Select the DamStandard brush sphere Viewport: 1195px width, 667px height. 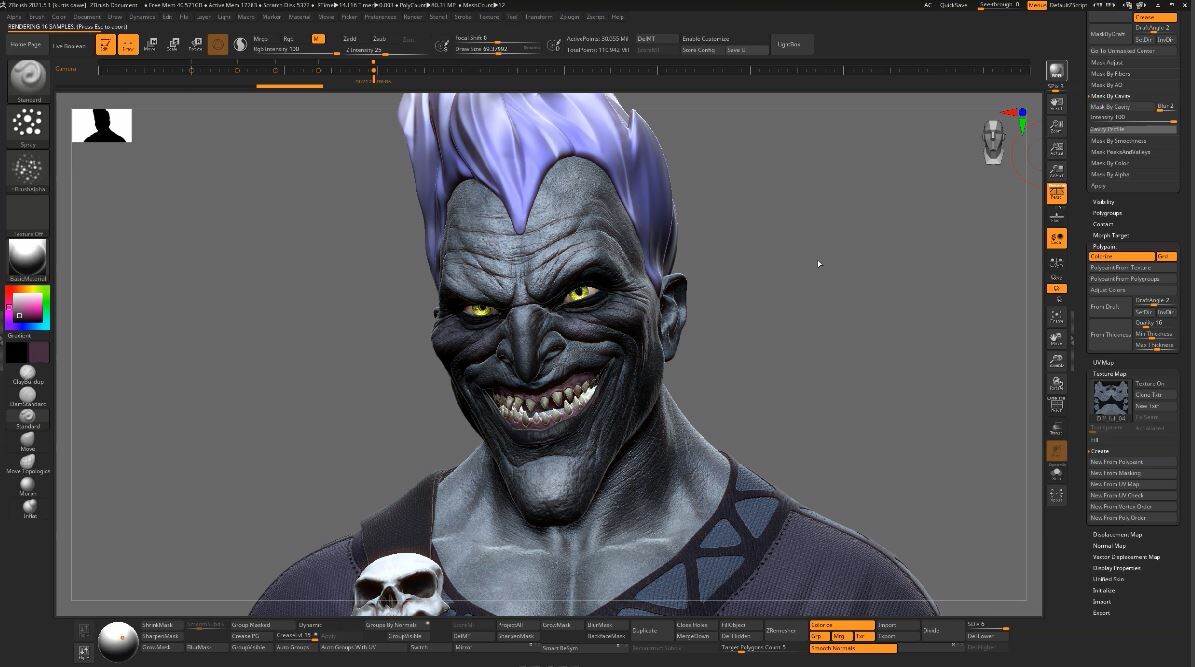click(x=27, y=396)
